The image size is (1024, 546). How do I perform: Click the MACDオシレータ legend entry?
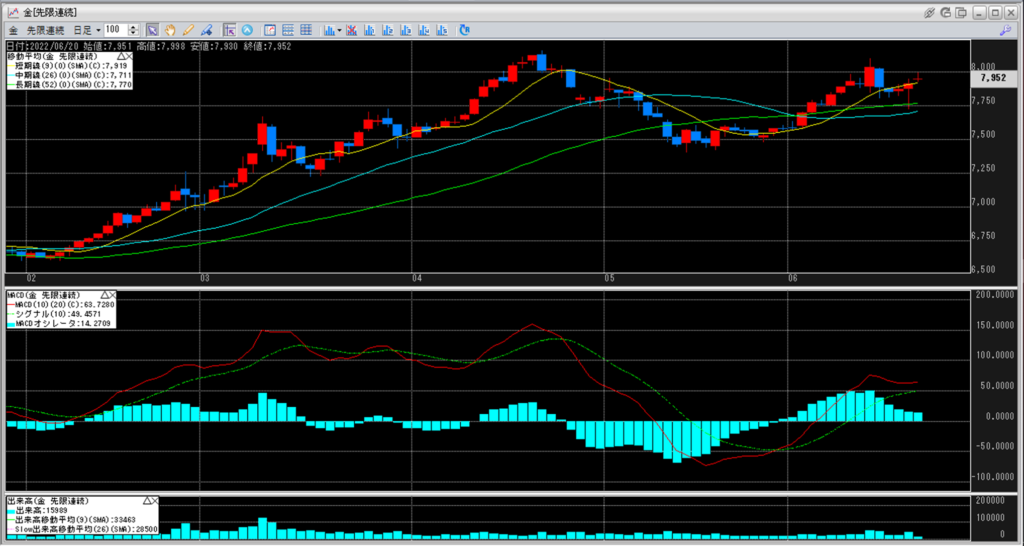(x=60, y=324)
